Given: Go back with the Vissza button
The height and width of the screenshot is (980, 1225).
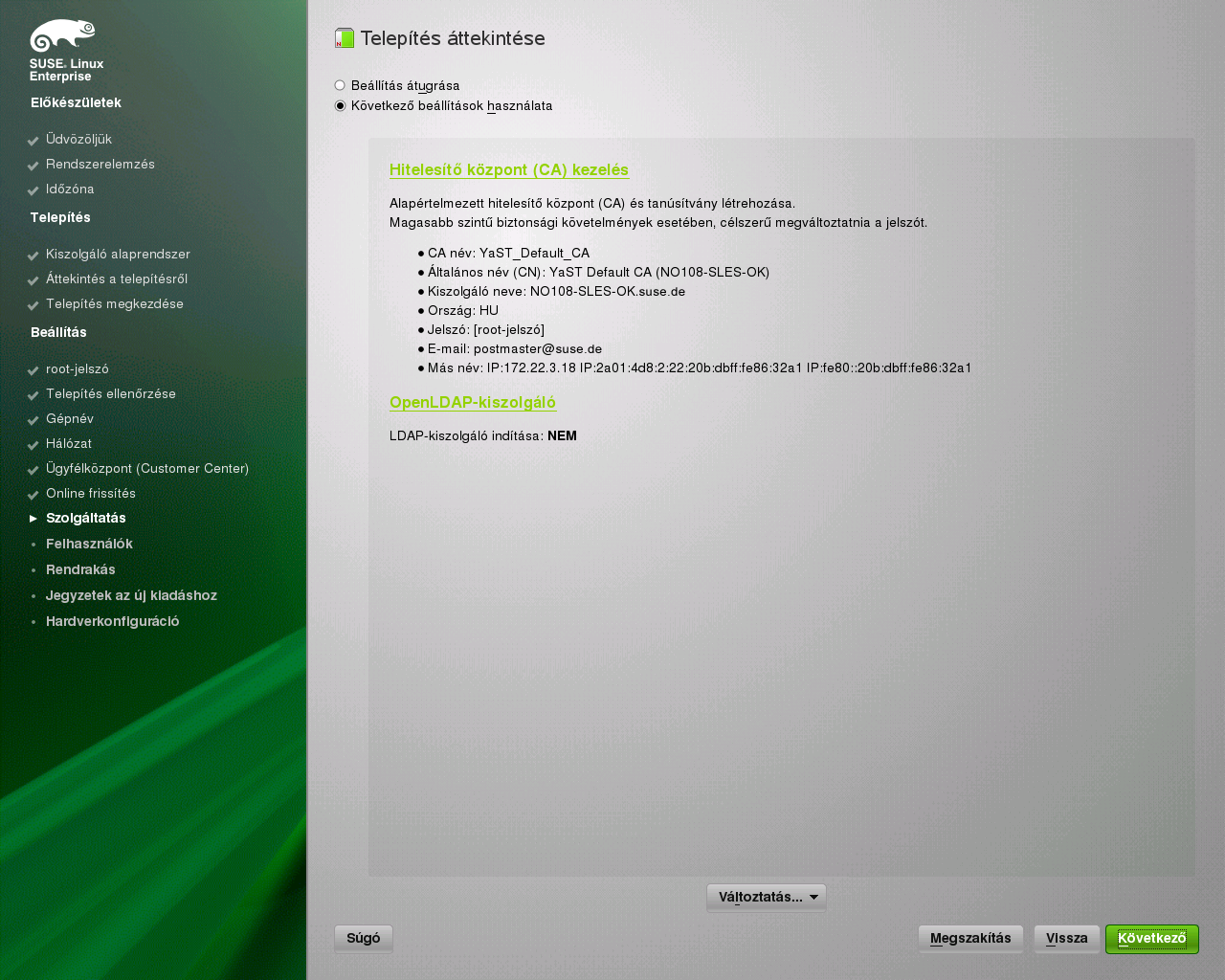Looking at the screenshot, I should pos(1067,939).
